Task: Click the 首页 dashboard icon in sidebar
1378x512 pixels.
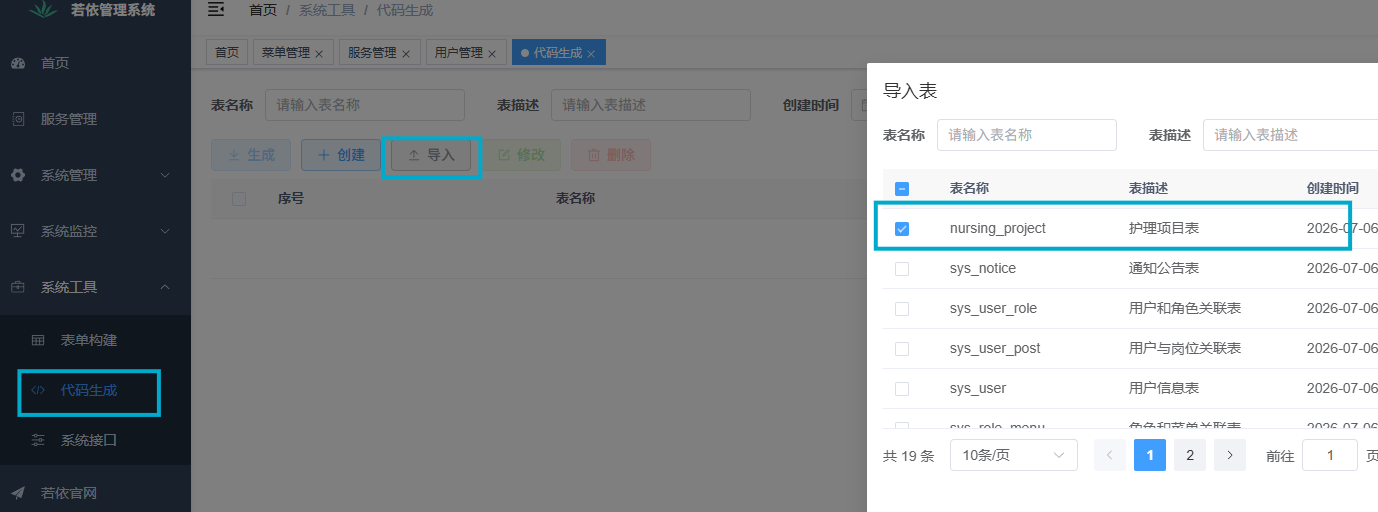Action: (18, 63)
